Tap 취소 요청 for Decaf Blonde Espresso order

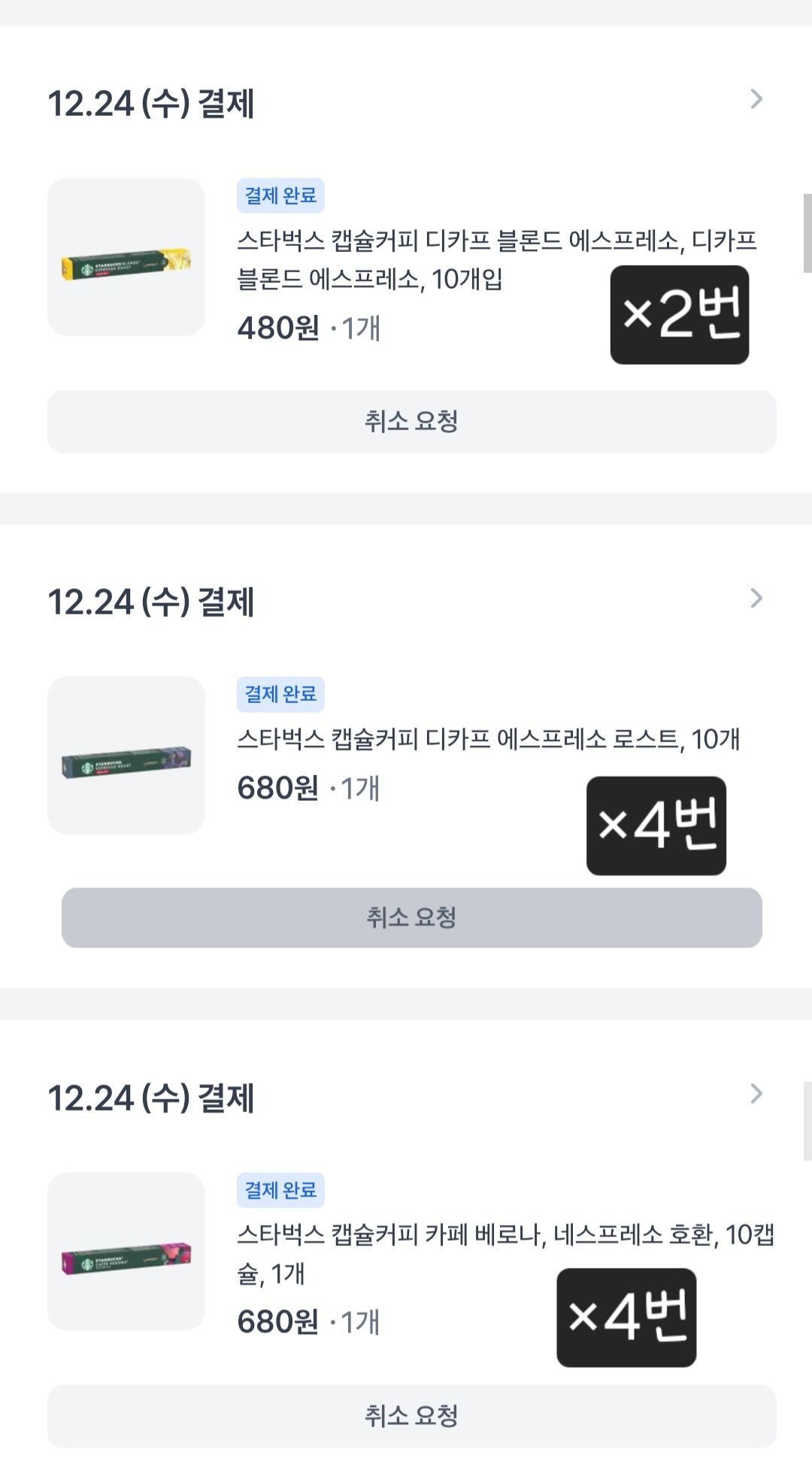point(411,422)
